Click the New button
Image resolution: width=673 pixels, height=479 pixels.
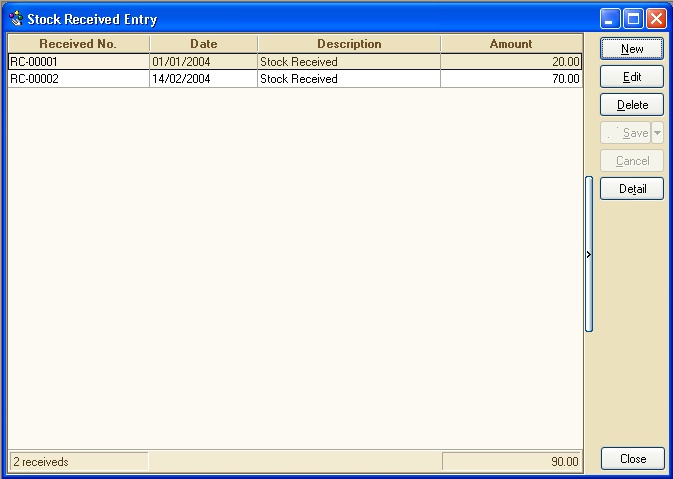click(632, 49)
